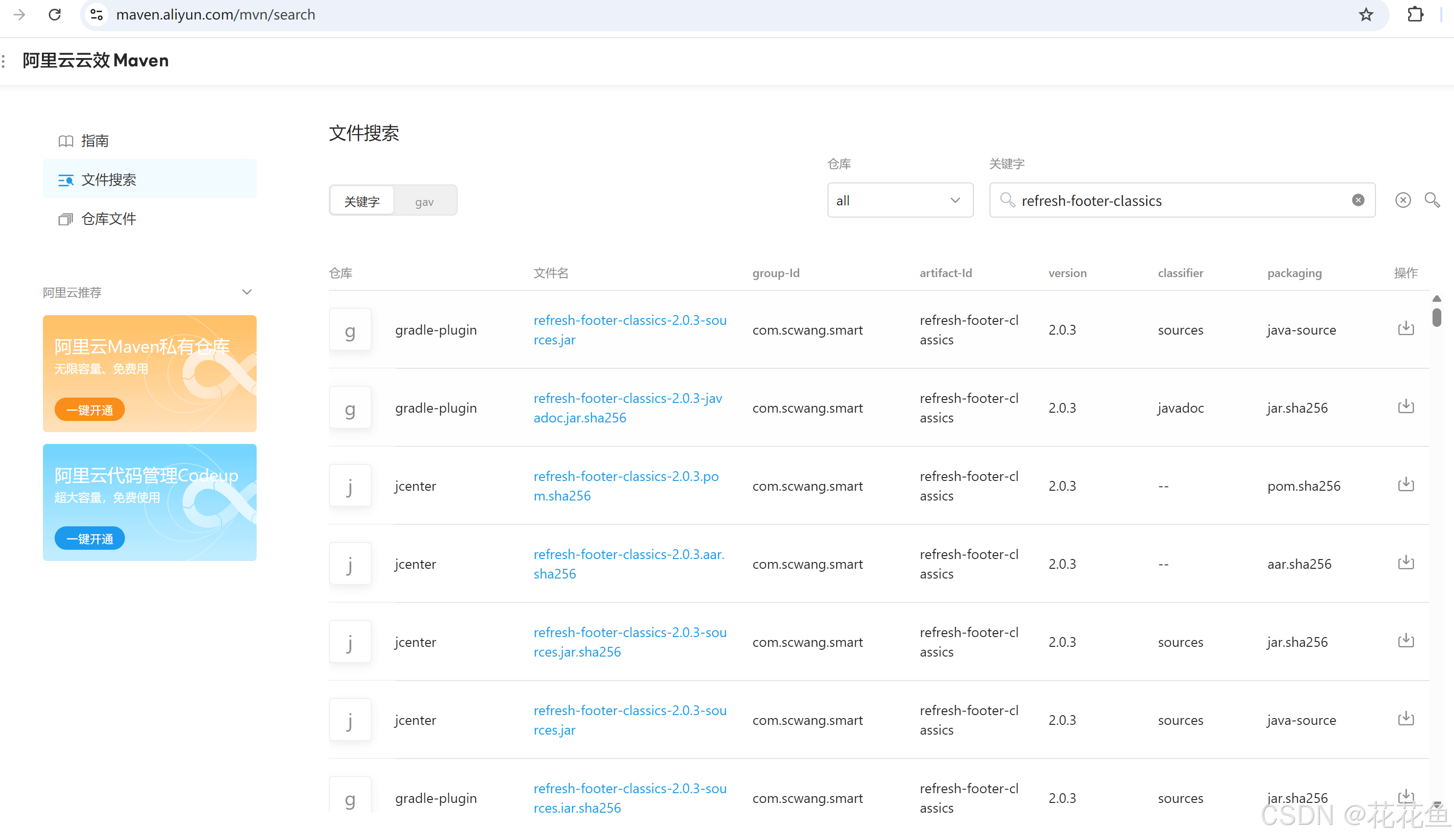Download the aar.sha256 file from jcenter
This screenshot has height=840, width=1454.
(x=1406, y=563)
